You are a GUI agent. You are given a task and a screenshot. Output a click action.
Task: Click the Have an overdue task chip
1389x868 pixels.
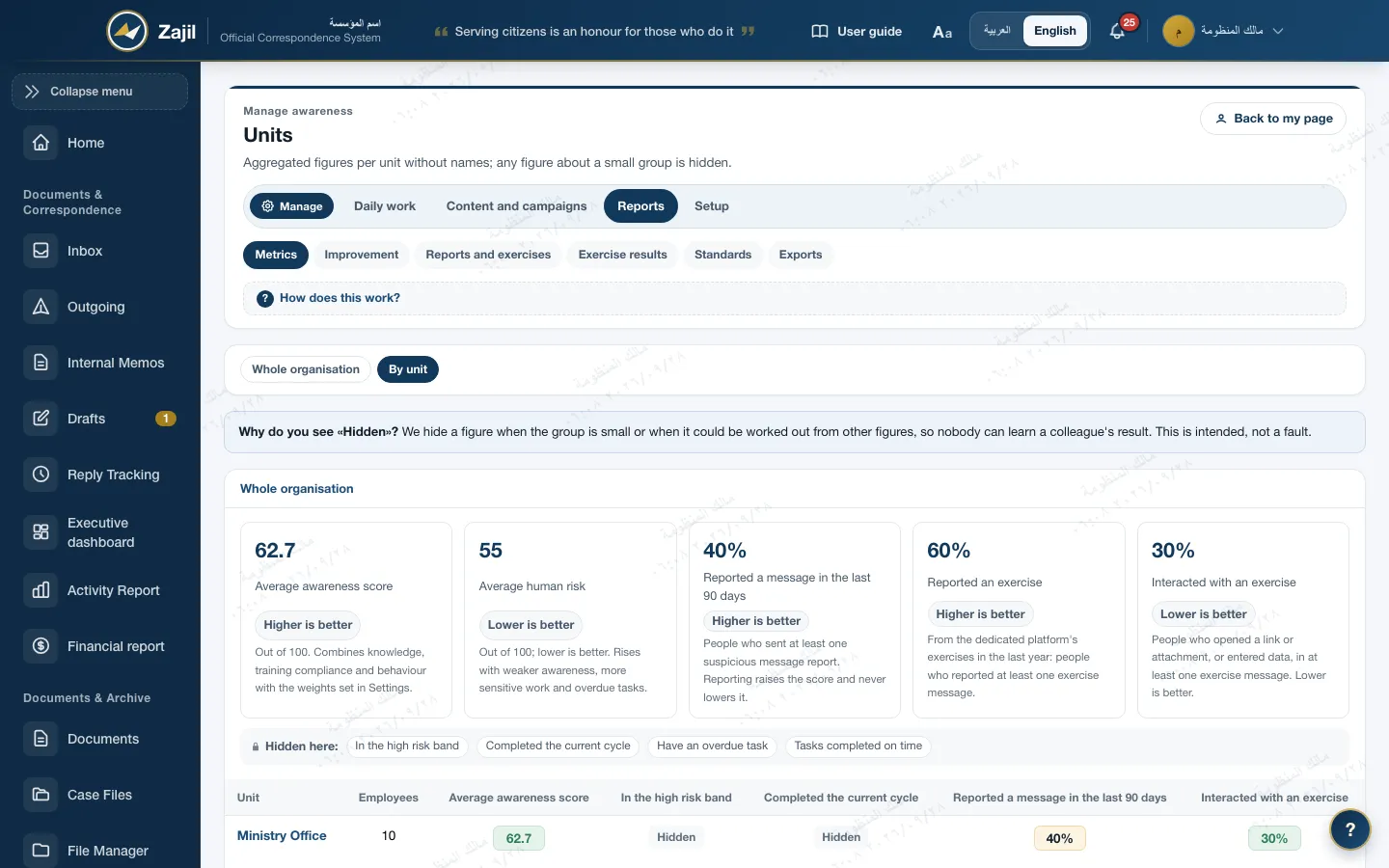713,746
